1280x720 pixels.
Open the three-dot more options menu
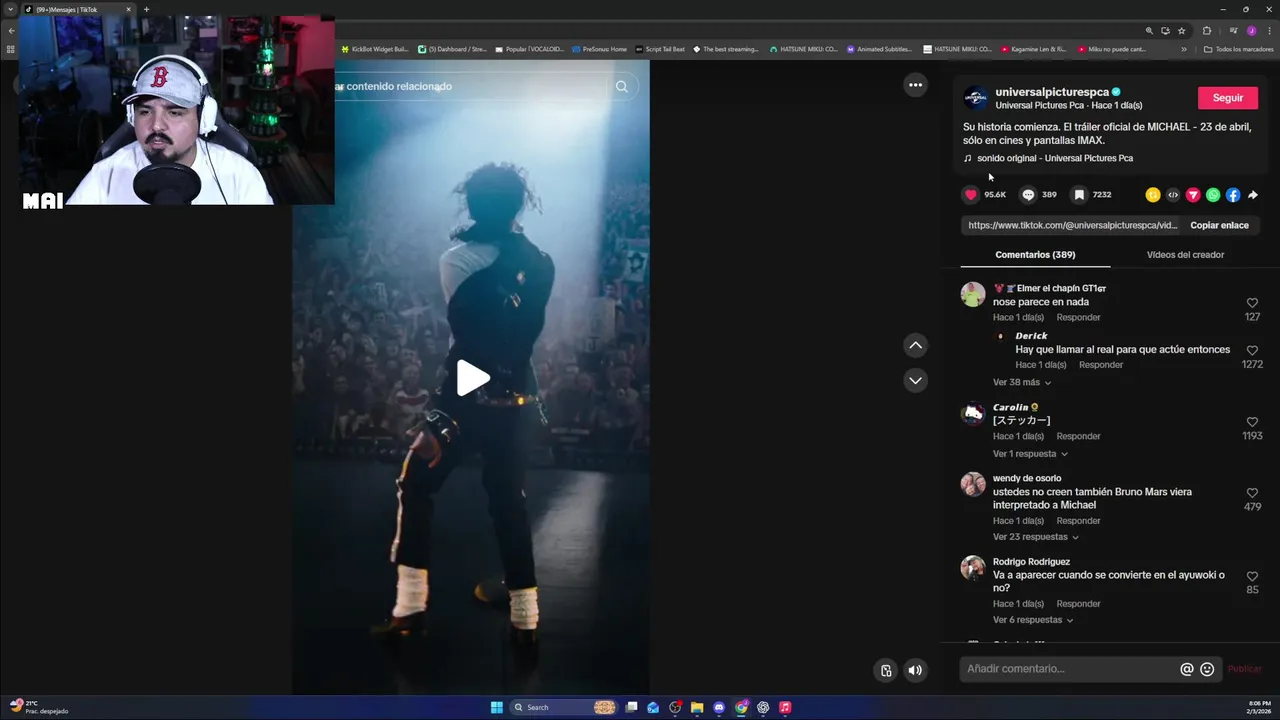pyautogui.click(x=915, y=85)
